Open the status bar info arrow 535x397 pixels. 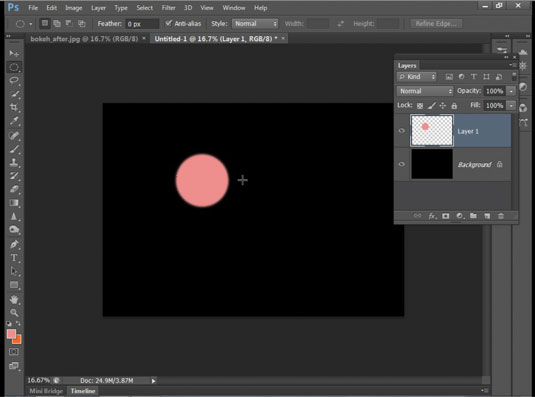point(153,381)
